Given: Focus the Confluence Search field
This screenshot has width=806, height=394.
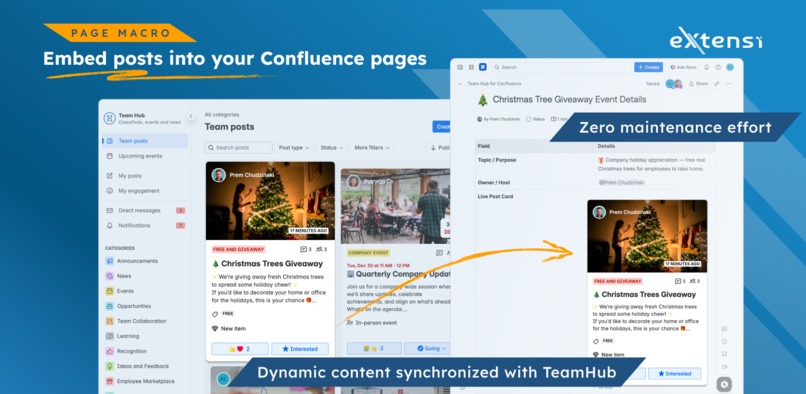Looking at the screenshot, I should click(560, 67).
